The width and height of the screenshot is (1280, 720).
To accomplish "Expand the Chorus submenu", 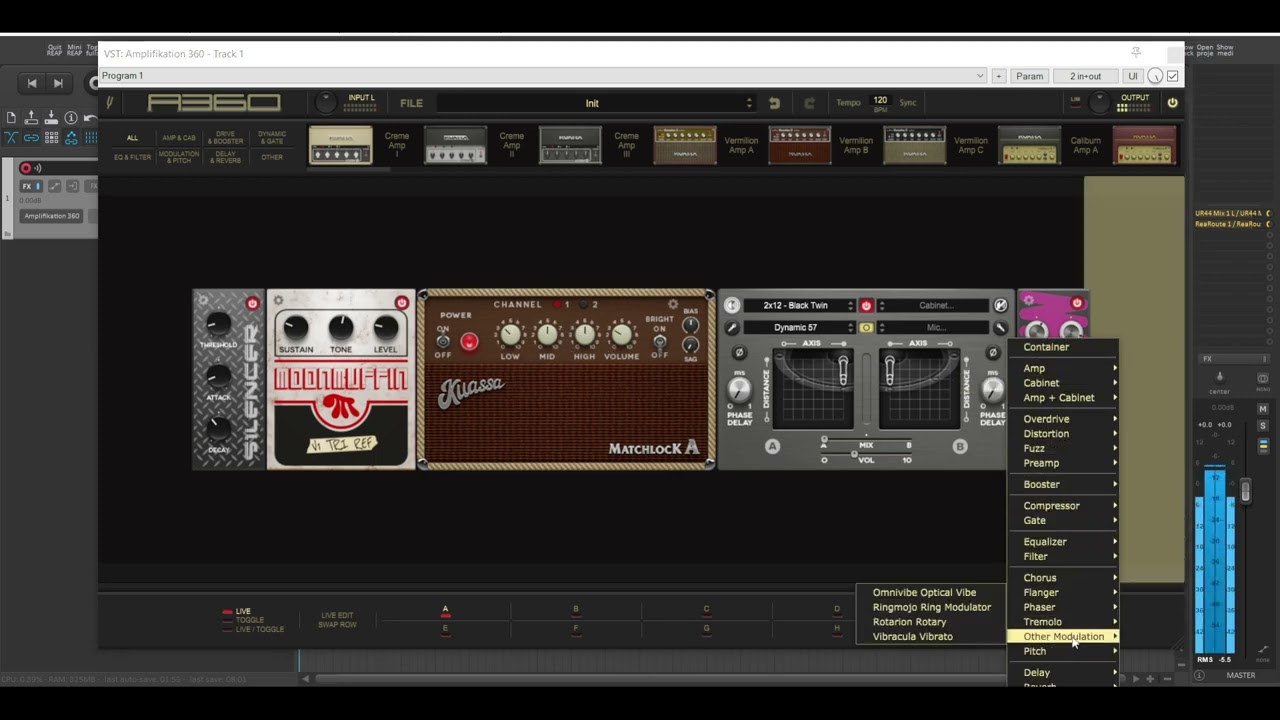I will [1064, 578].
